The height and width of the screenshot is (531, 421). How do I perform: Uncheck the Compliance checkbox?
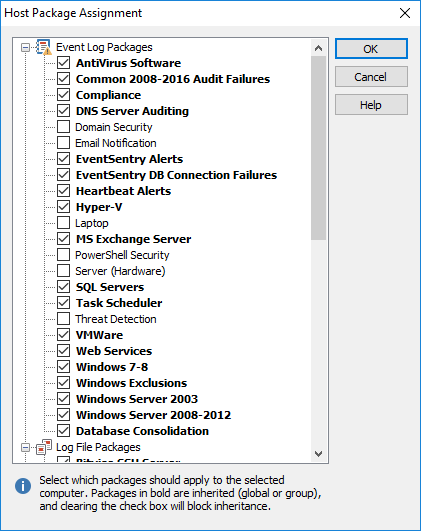[64, 94]
